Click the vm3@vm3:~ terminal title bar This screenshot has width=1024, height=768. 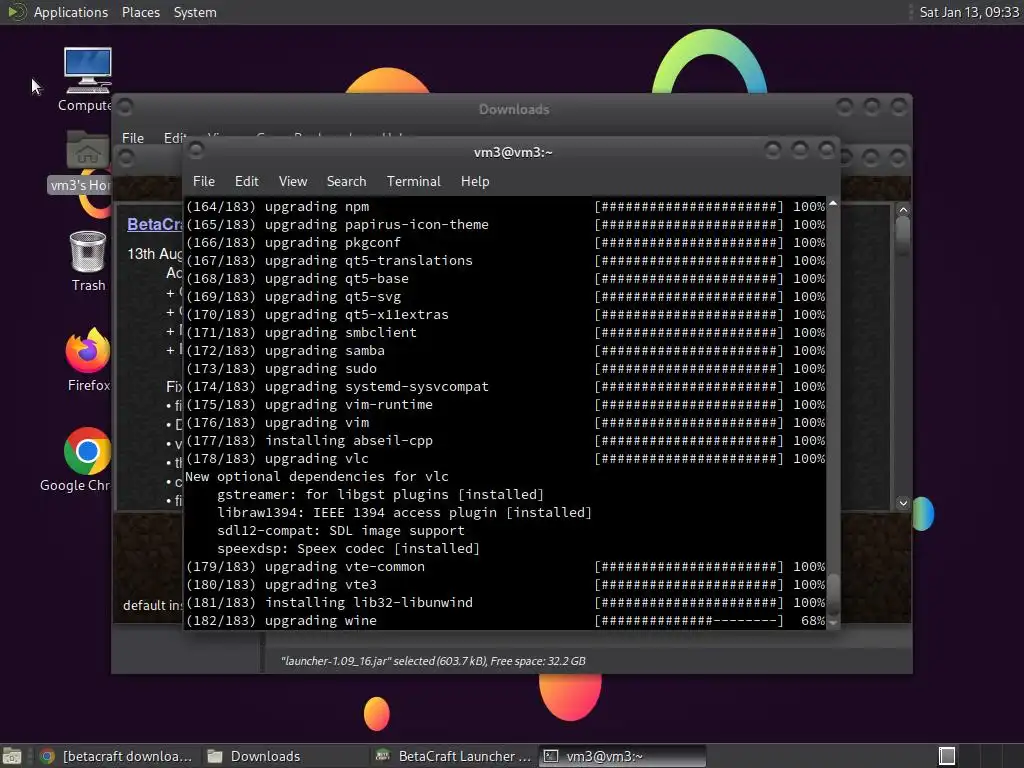click(513, 152)
